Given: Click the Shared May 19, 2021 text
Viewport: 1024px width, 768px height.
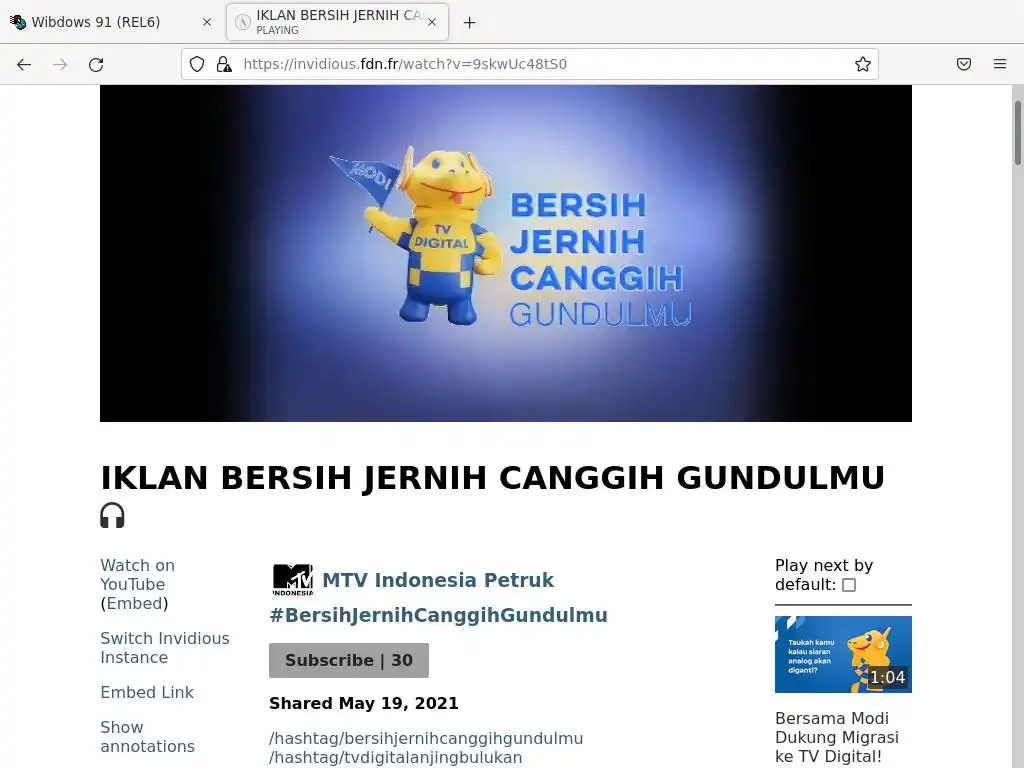Looking at the screenshot, I should 364,703.
